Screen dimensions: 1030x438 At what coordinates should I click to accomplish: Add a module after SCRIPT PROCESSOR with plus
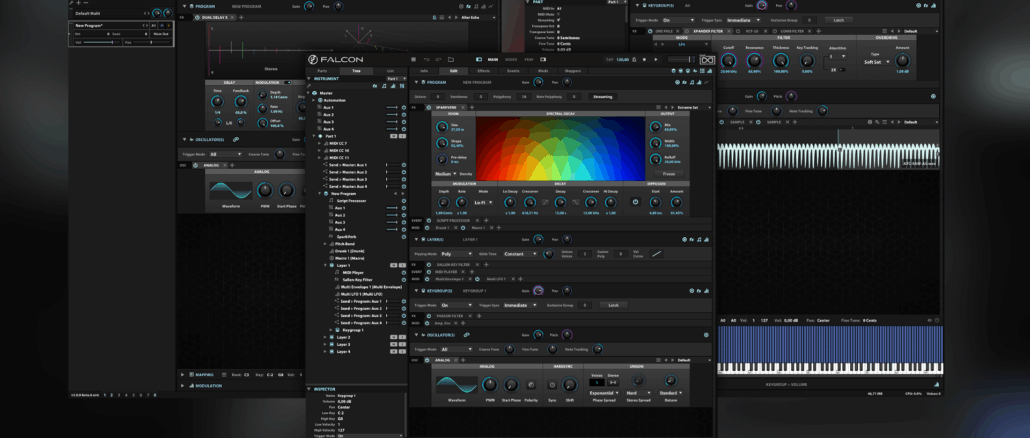(x=486, y=220)
